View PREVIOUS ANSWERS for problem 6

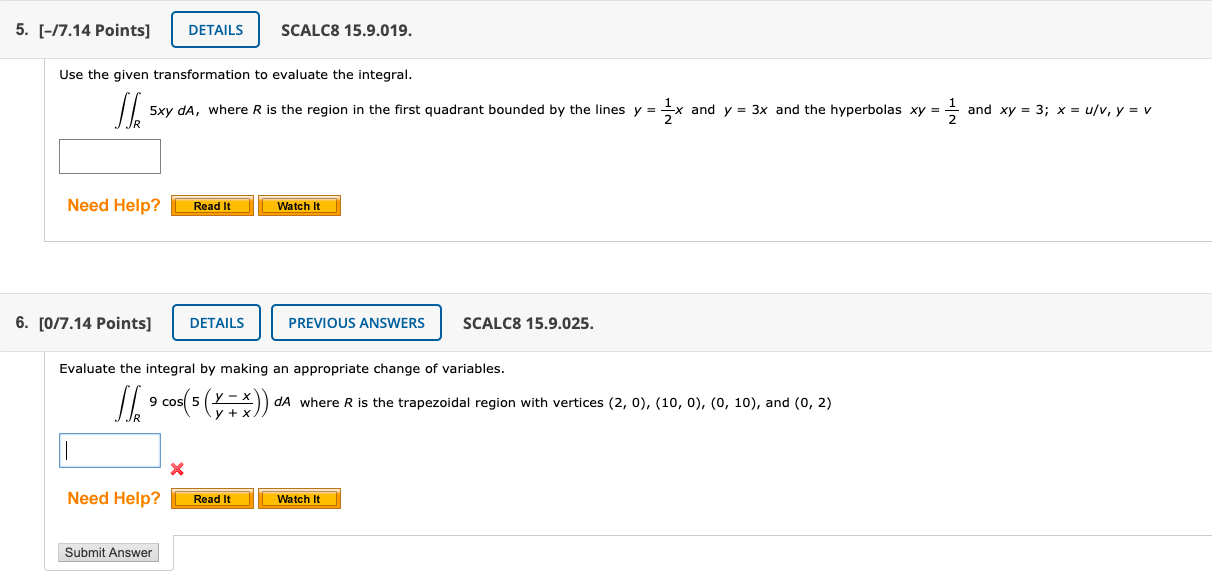click(356, 322)
